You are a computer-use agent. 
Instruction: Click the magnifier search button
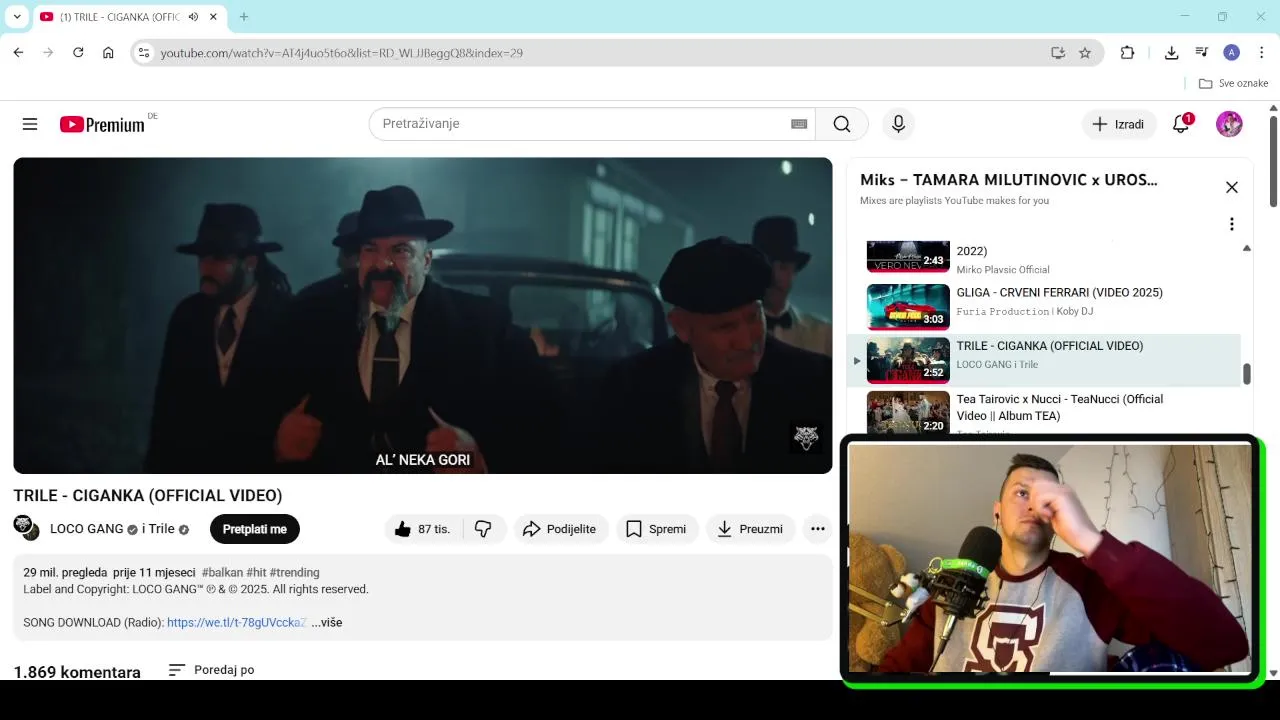(842, 124)
